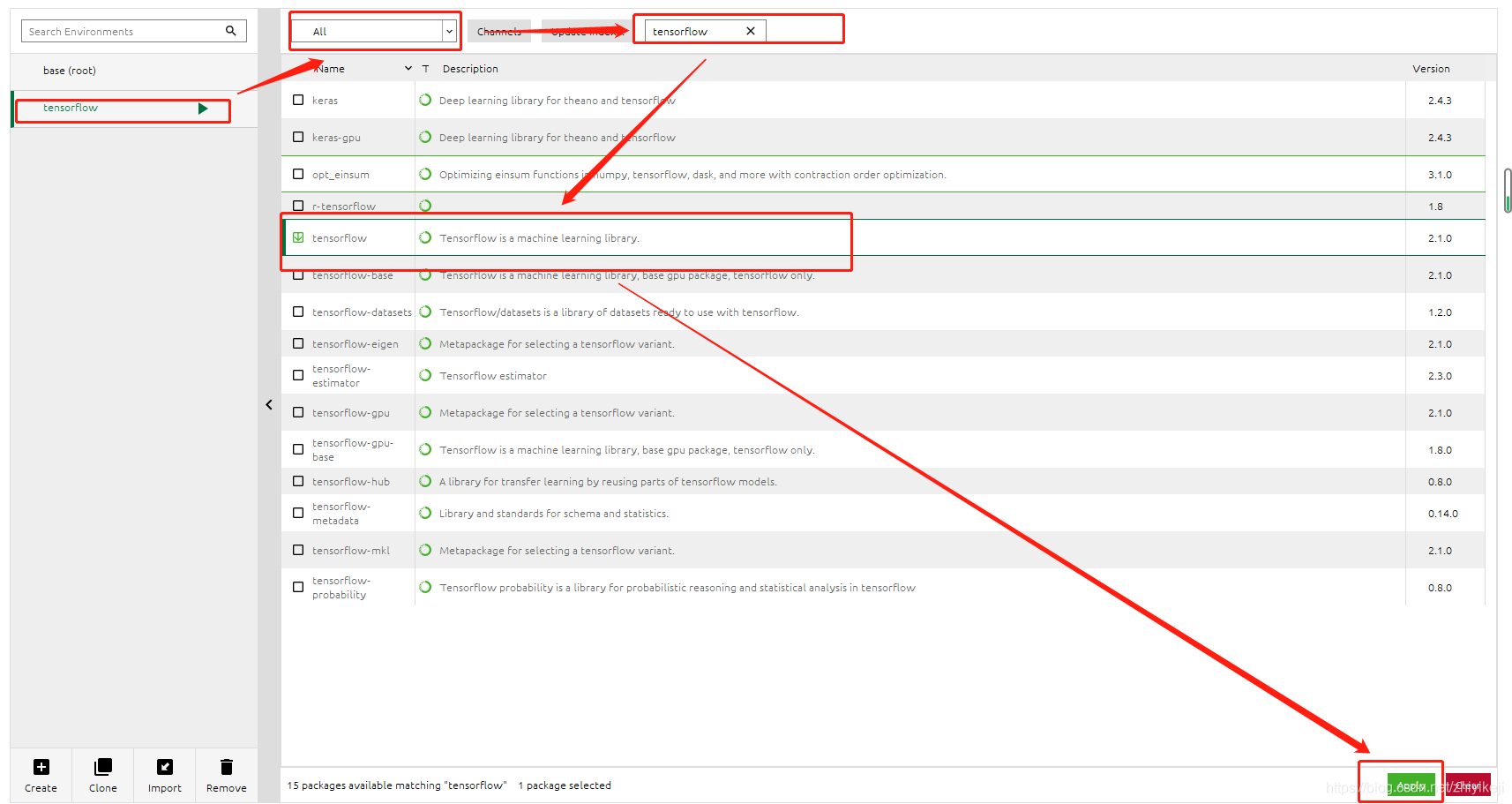Click the Remove trash icon

coord(227,767)
